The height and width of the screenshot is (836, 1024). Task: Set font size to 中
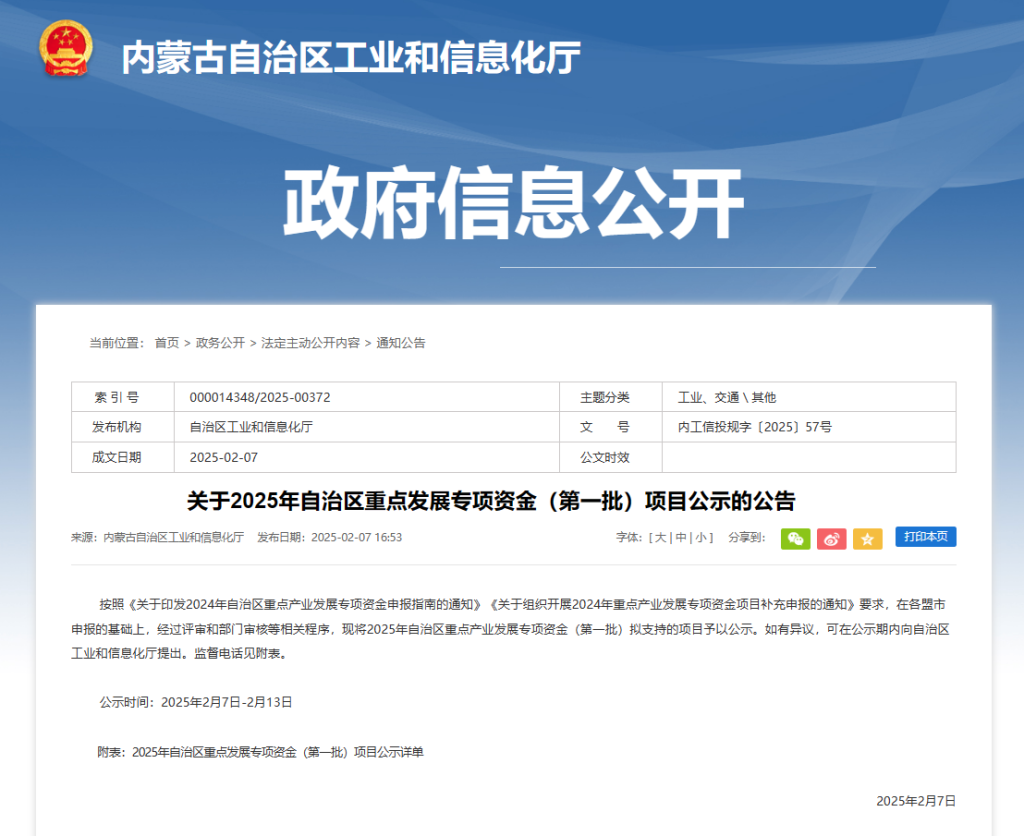681,538
